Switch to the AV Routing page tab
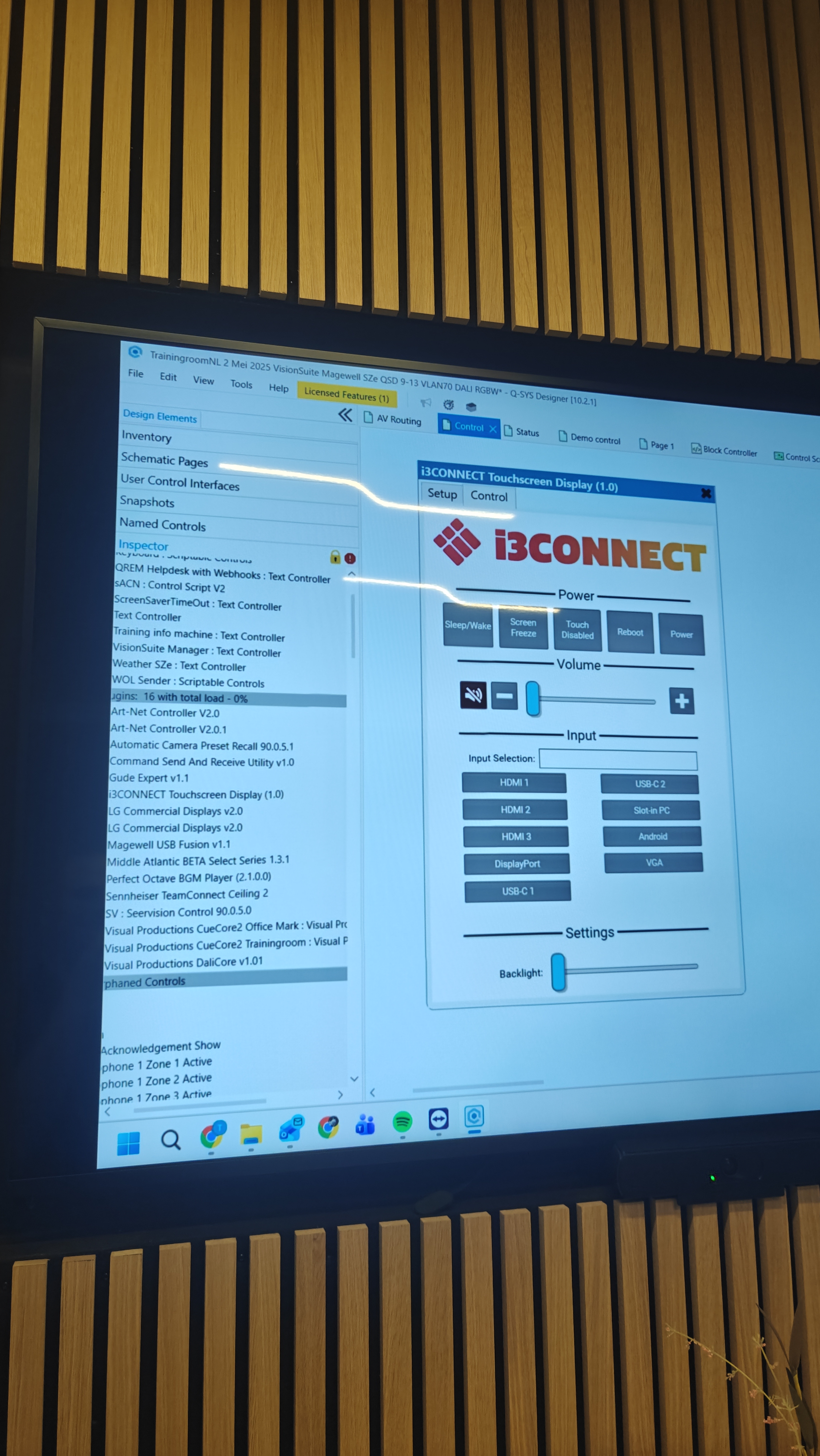Viewport: 820px width, 1456px height. tap(393, 419)
